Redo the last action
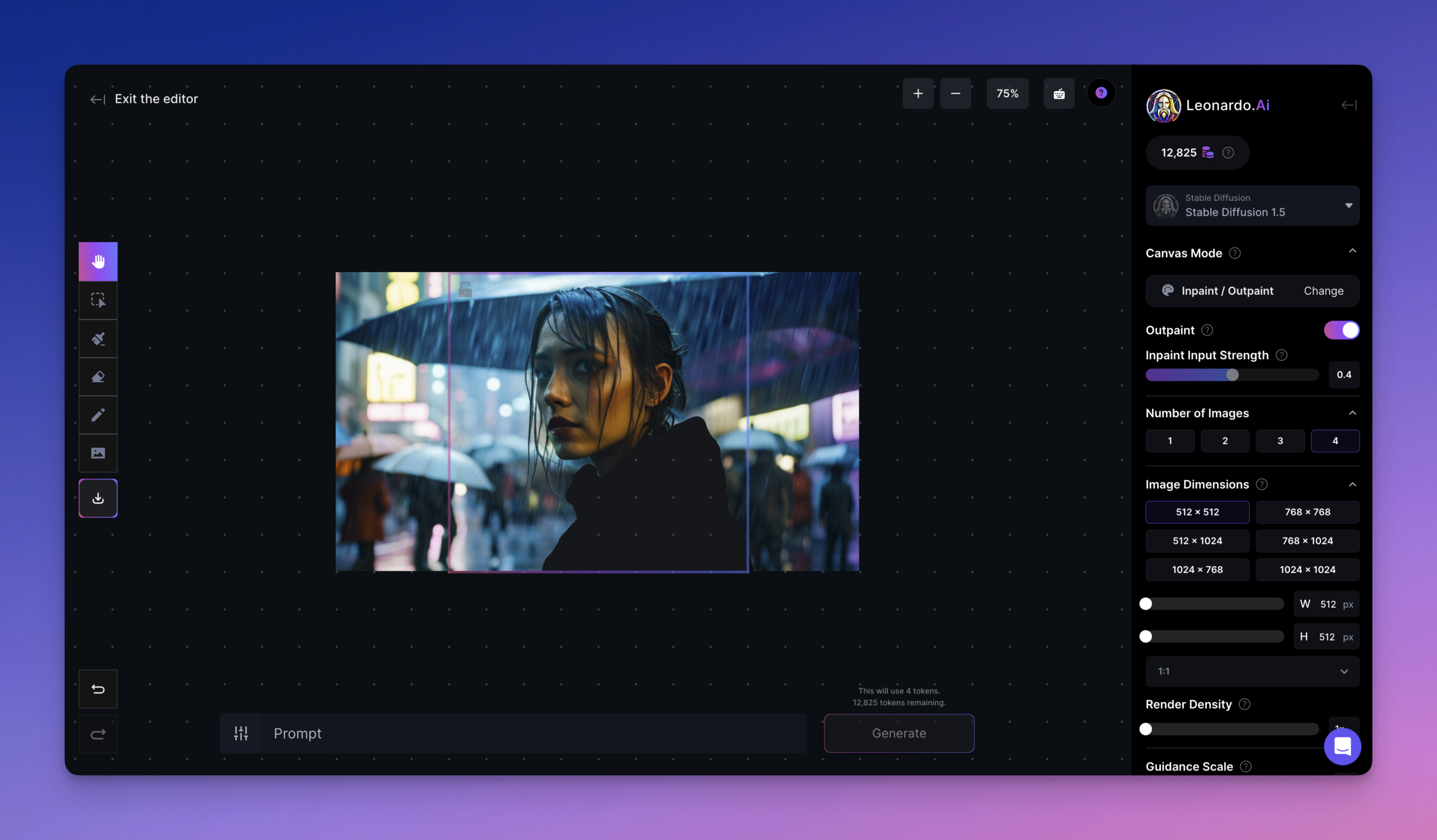 click(98, 734)
